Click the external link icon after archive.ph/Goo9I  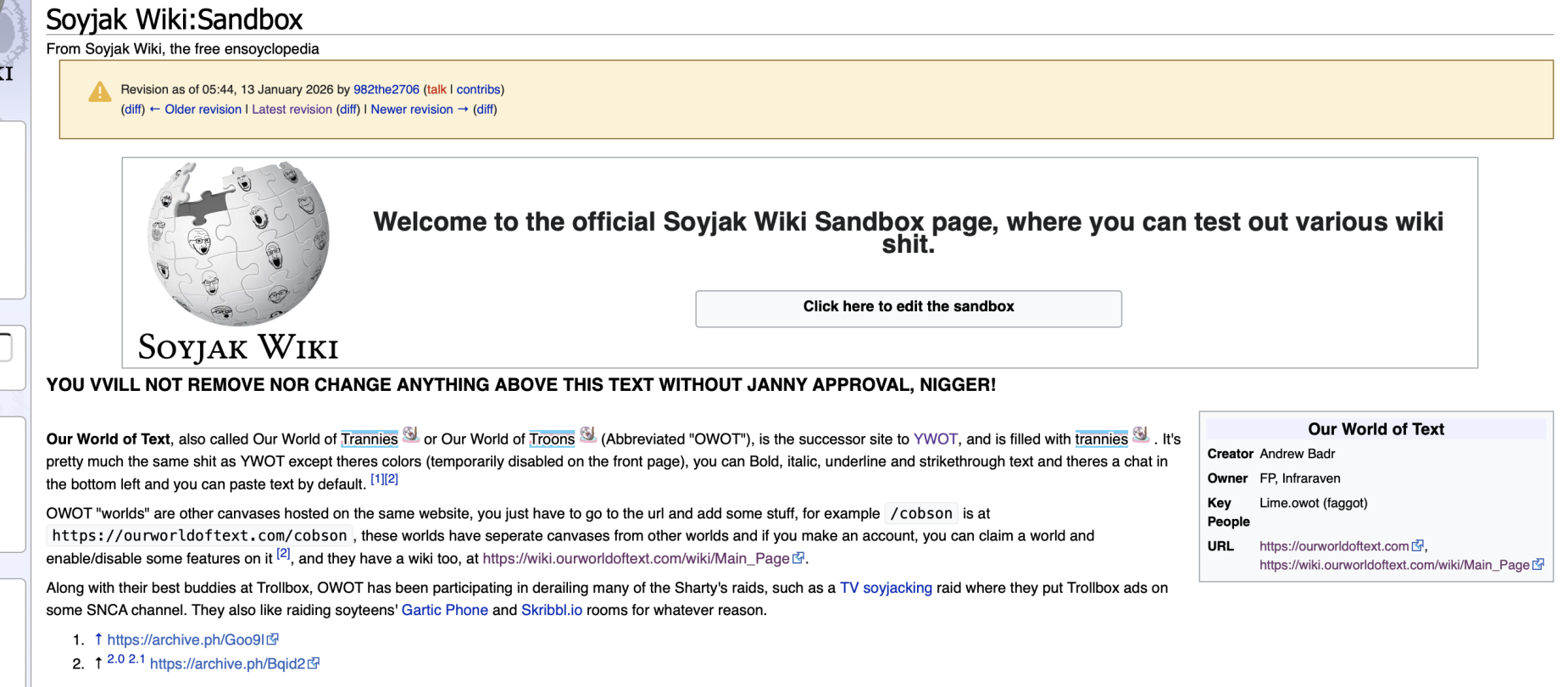pos(273,640)
